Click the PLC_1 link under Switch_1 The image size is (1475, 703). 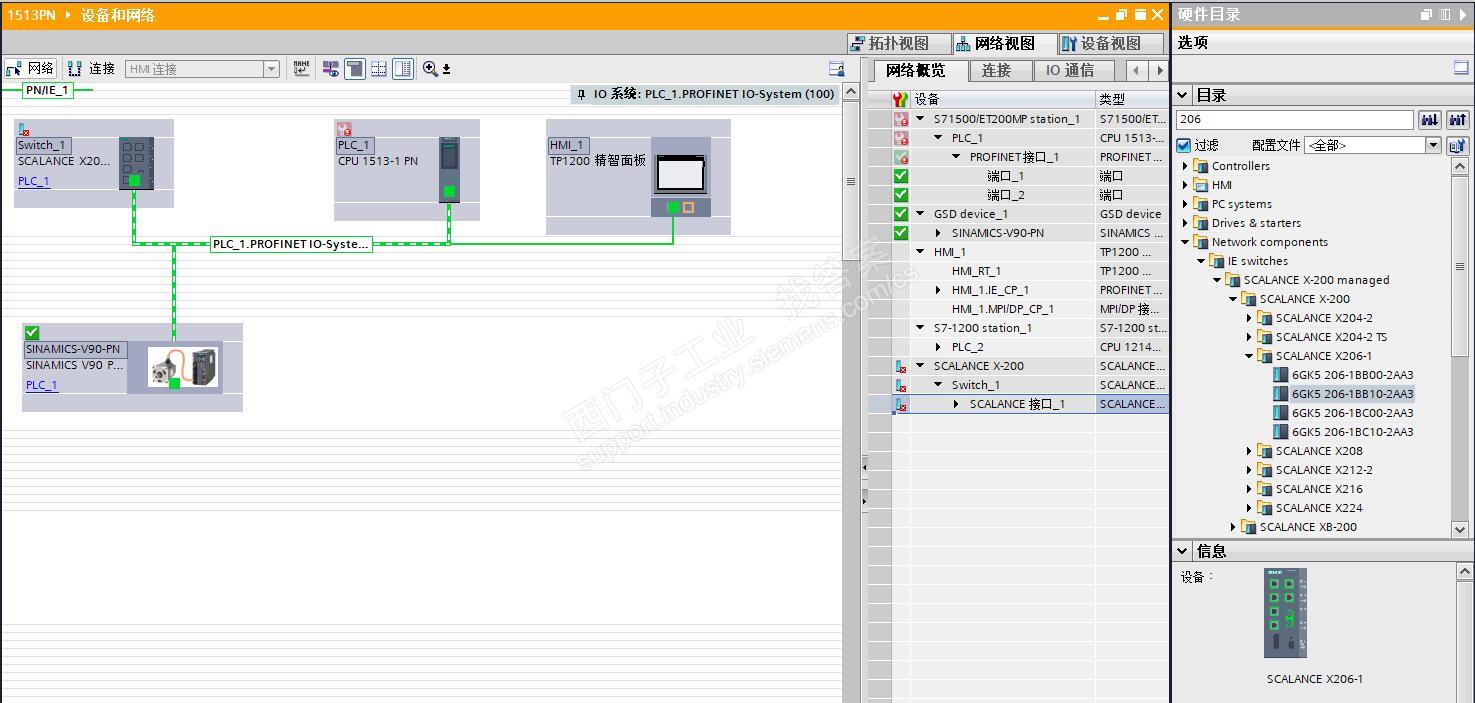(x=33, y=181)
